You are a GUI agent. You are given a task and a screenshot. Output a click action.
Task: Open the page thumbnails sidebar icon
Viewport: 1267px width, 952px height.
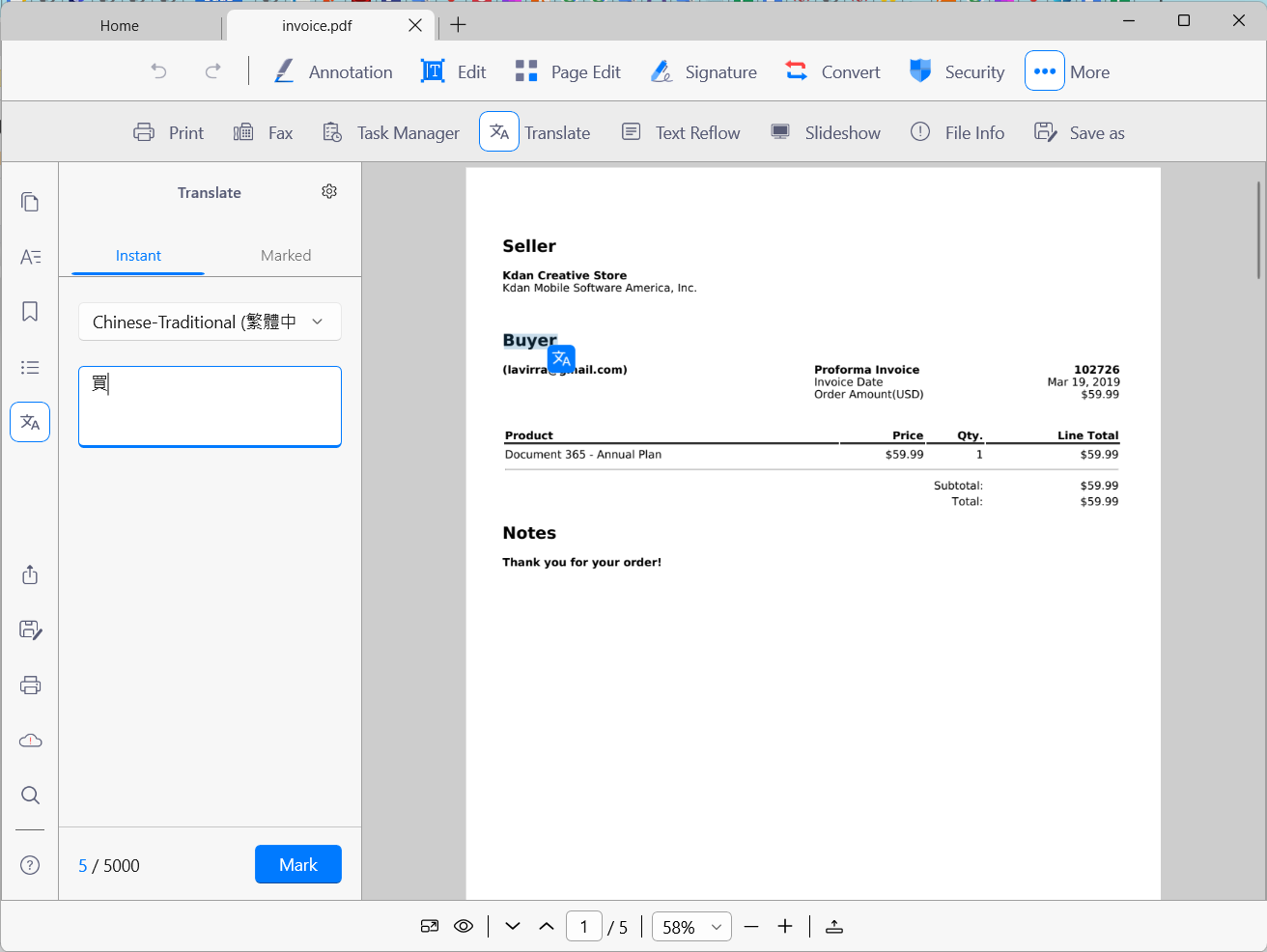30,202
